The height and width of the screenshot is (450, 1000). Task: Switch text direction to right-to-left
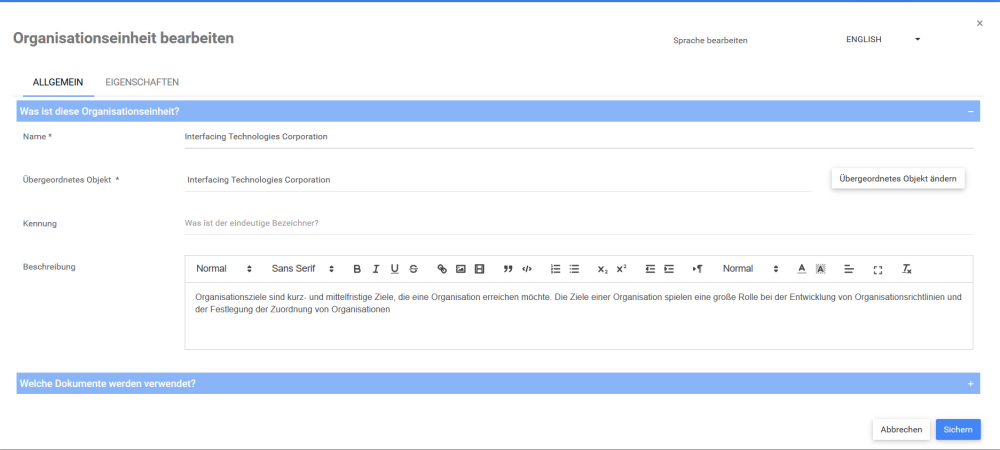pos(697,269)
